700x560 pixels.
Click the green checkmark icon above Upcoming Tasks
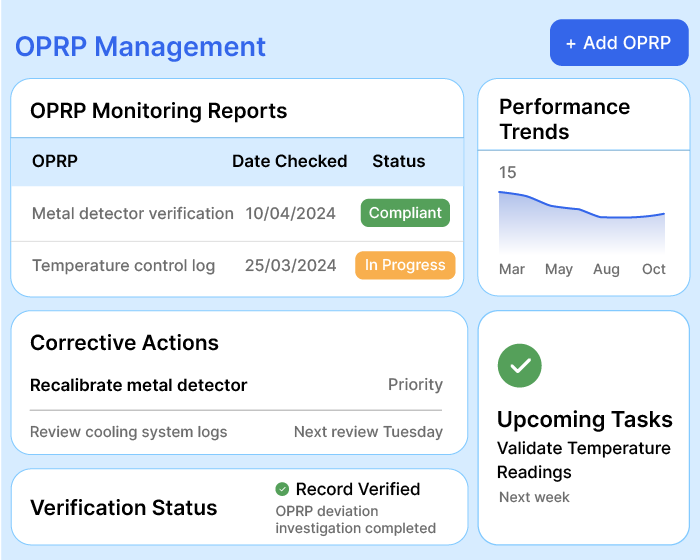(519, 366)
